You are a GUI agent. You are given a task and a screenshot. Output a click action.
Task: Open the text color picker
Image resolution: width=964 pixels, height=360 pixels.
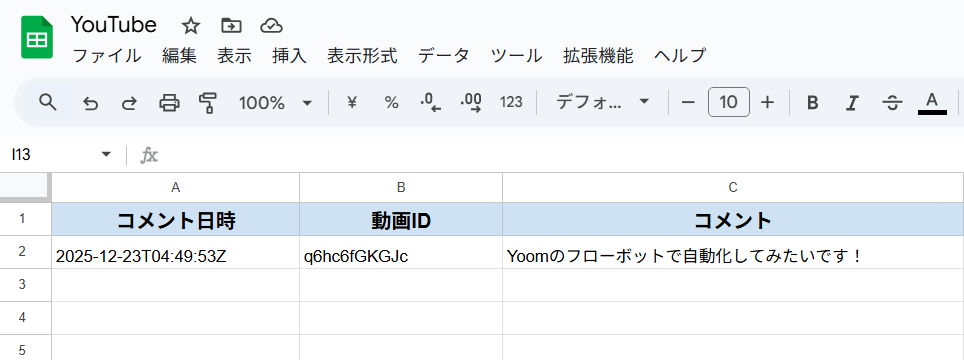pos(931,103)
